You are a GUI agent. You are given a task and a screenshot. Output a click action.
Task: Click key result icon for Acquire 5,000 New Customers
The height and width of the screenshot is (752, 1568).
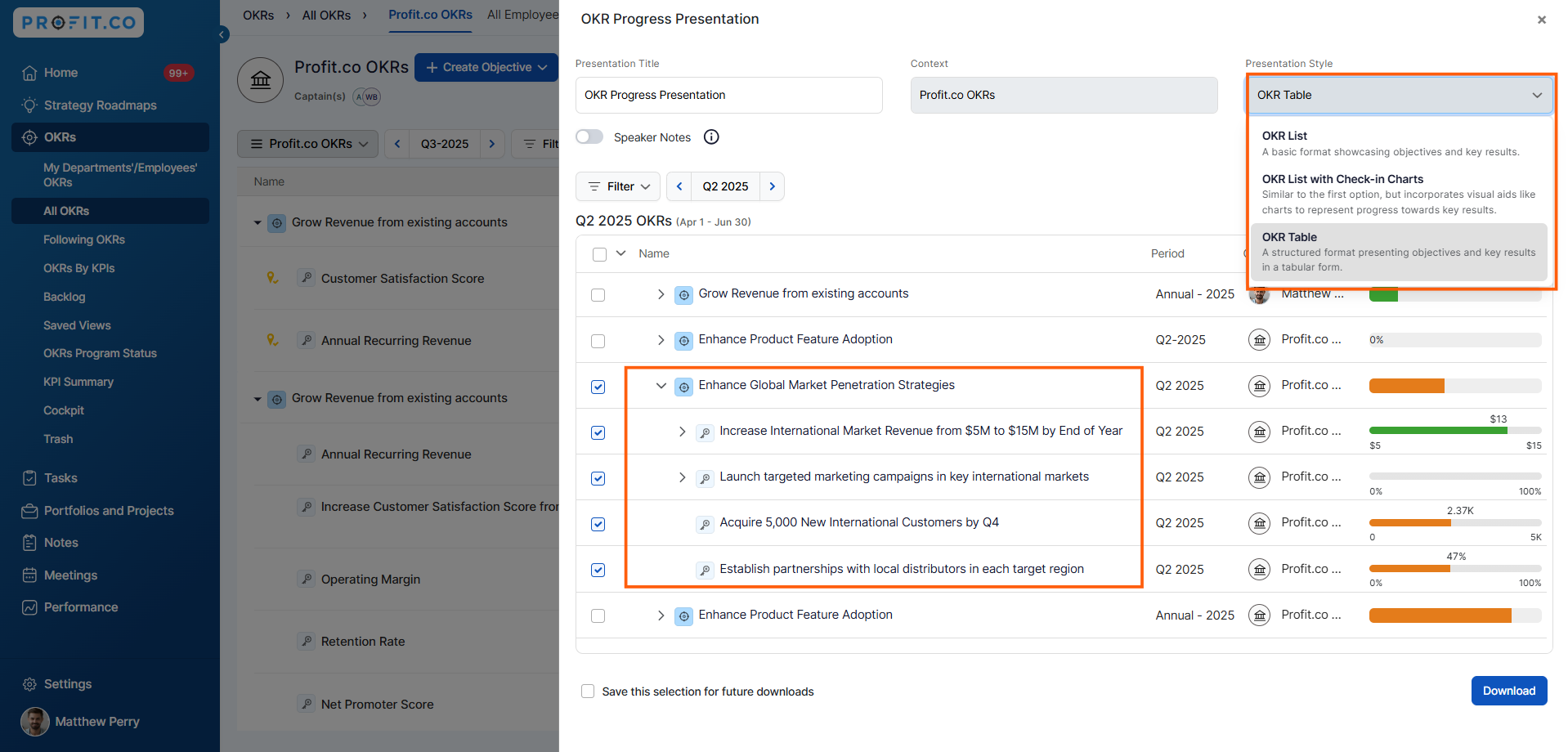(x=705, y=524)
